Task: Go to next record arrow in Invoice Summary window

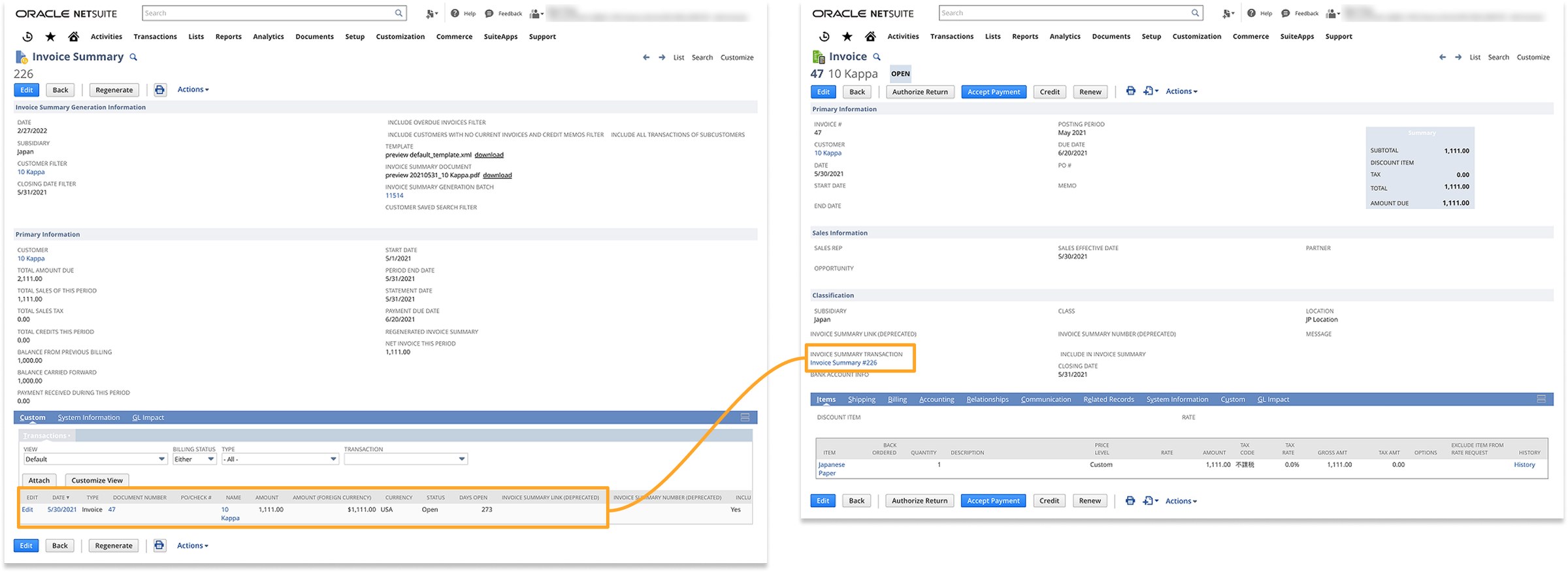Action: click(662, 57)
